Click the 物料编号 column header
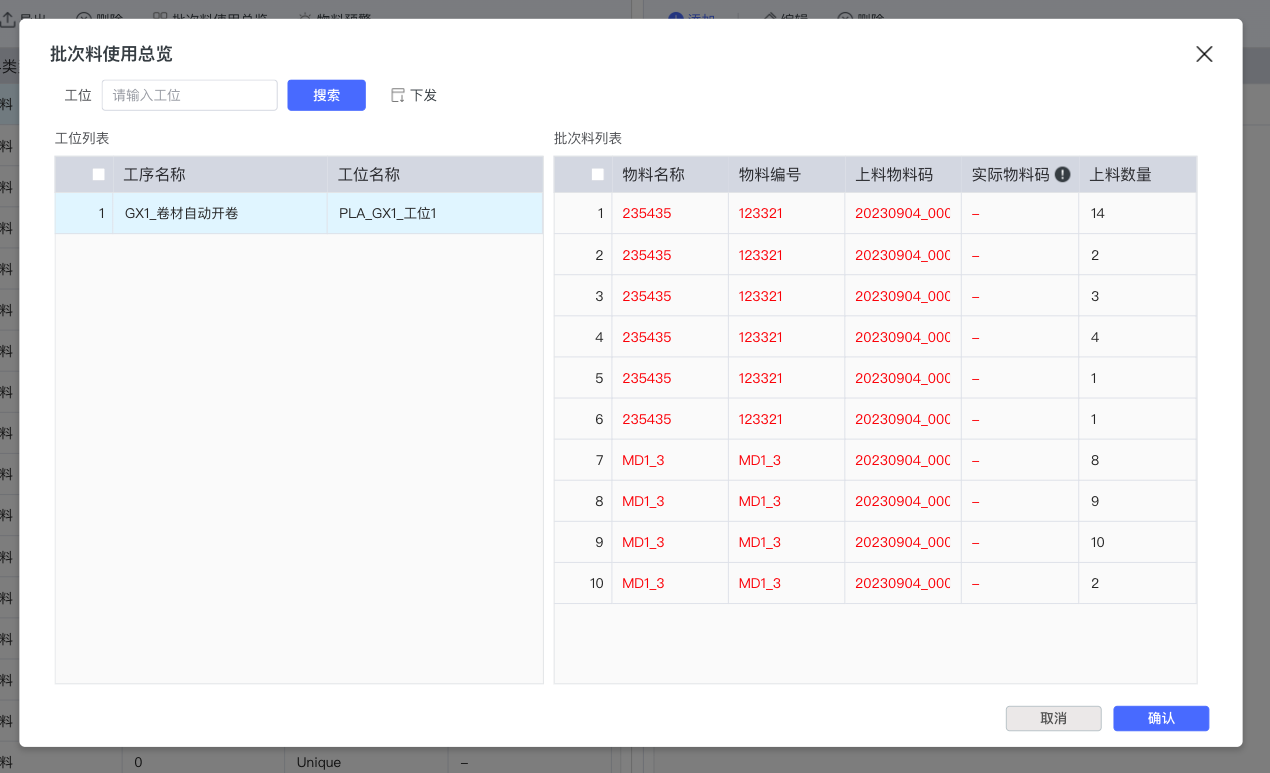Screen dimensions: 1270x773 coord(769,174)
